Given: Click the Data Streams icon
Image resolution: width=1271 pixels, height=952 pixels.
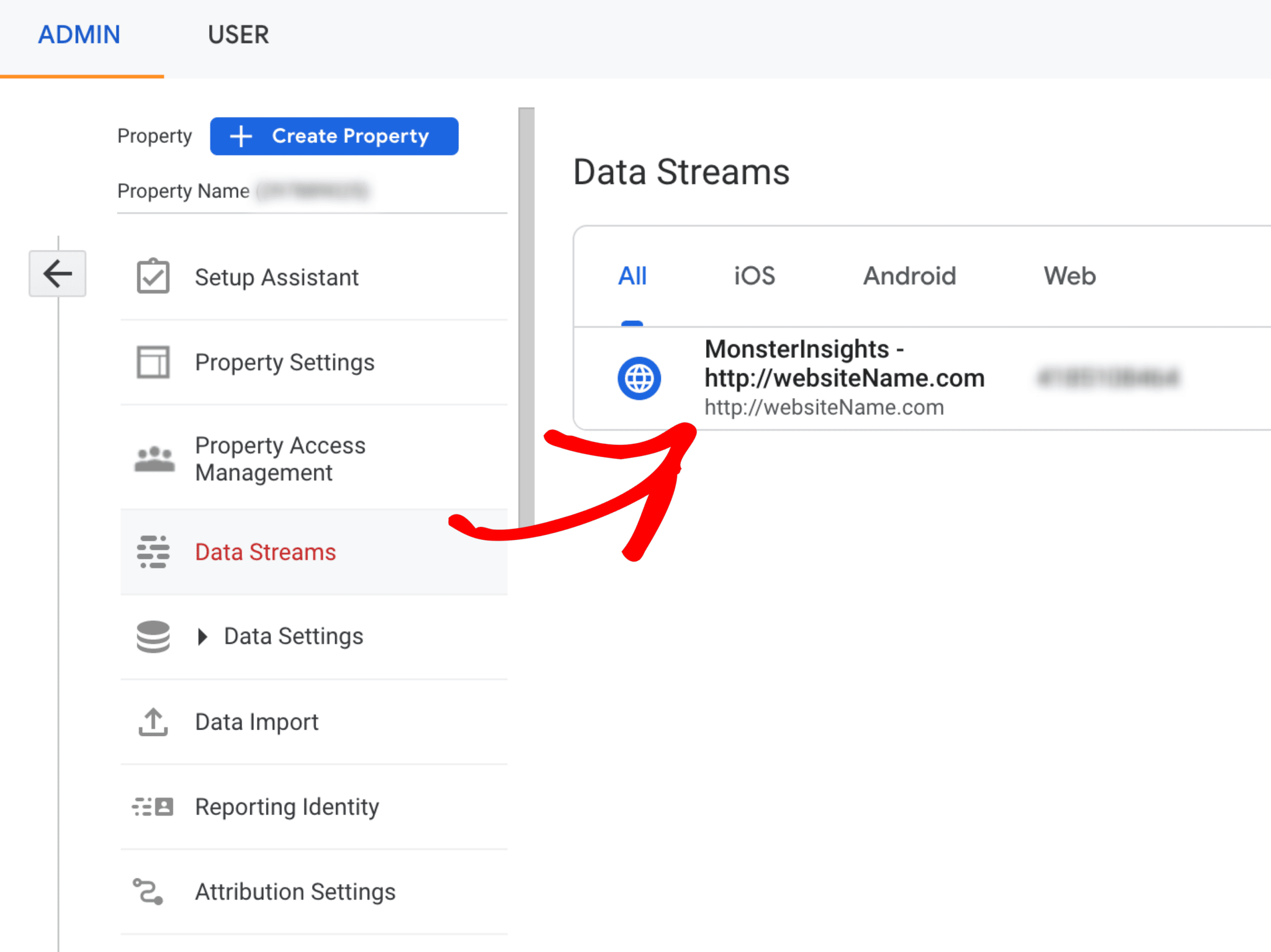Looking at the screenshot, I should [x=153, y=552].
